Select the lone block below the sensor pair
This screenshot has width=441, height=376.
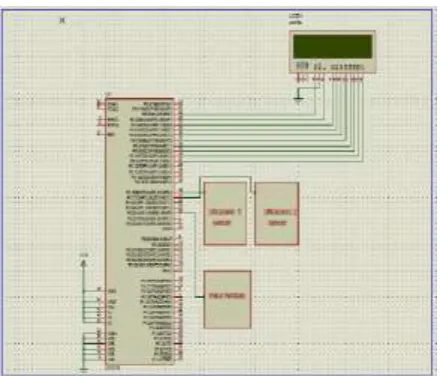coord(227,300)
